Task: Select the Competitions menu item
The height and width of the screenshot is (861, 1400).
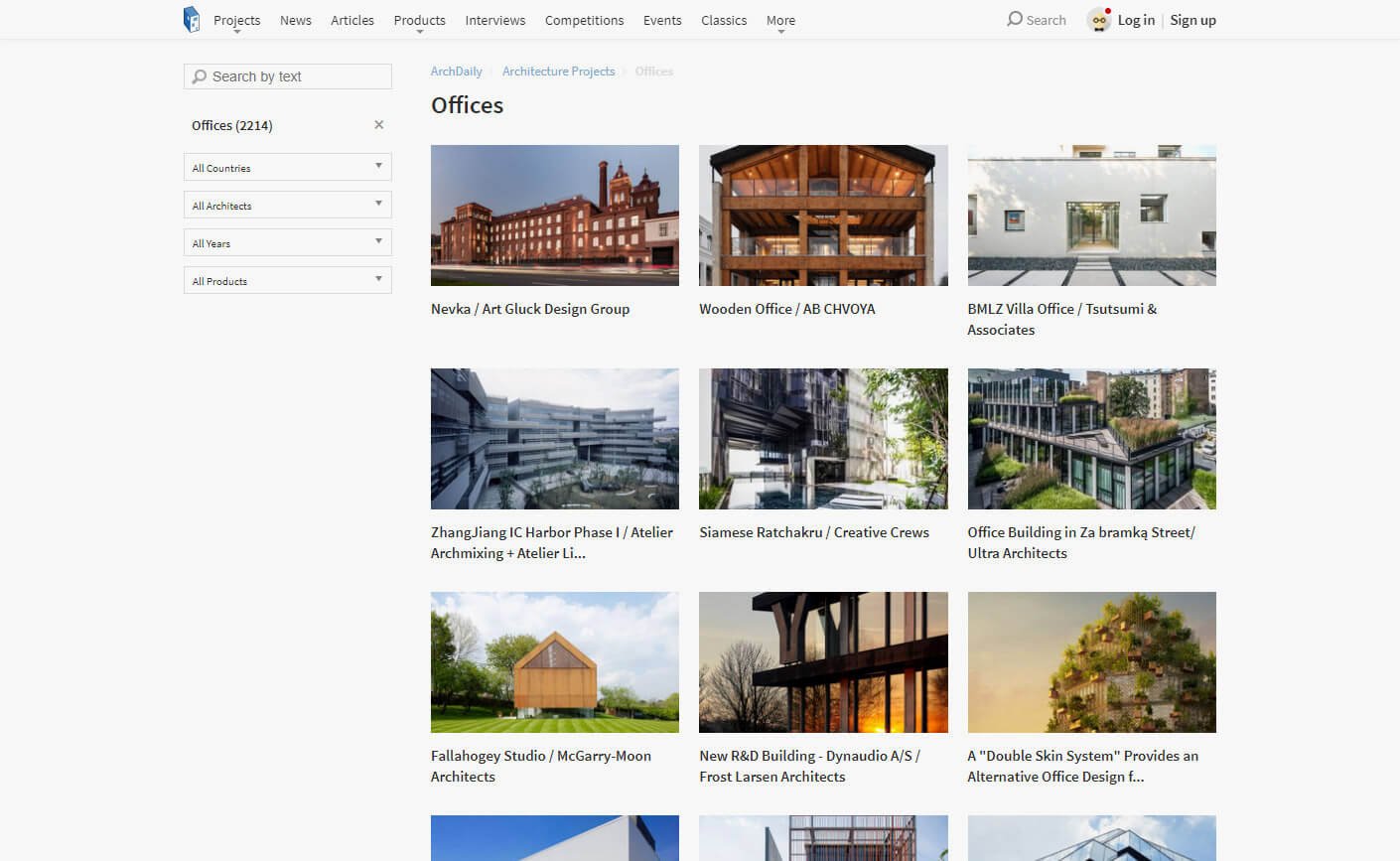Action: 584,20
